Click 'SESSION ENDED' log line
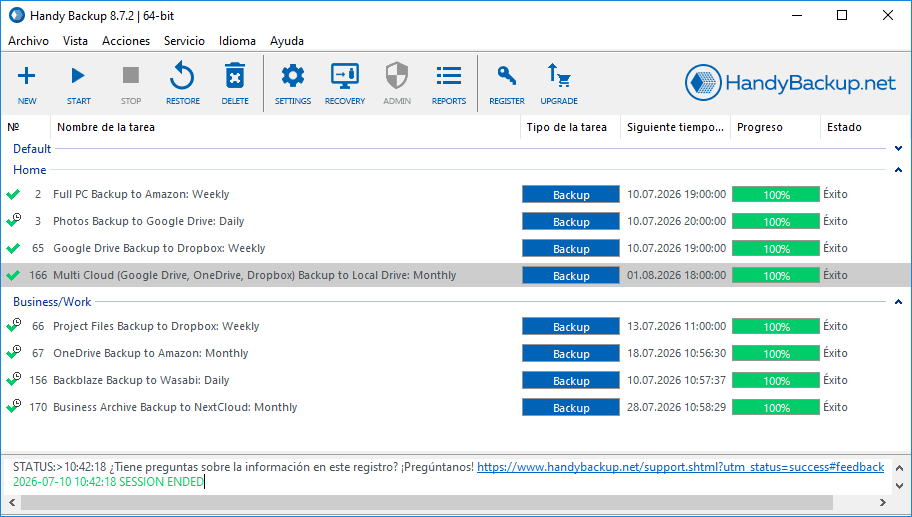 [x=108, y=482]
